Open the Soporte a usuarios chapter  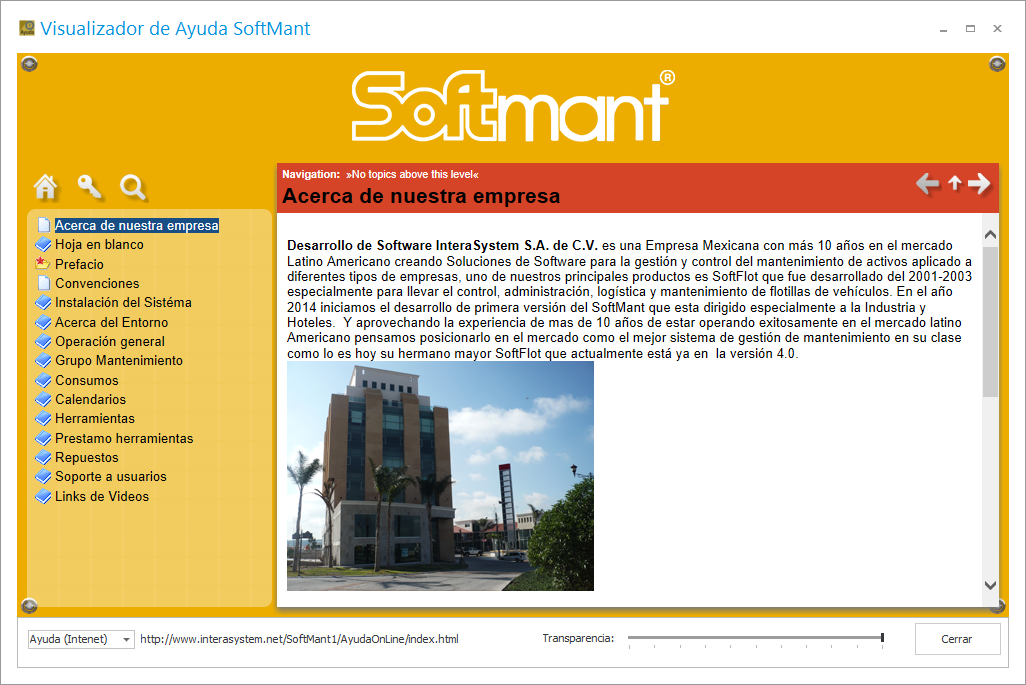[110, 477]
